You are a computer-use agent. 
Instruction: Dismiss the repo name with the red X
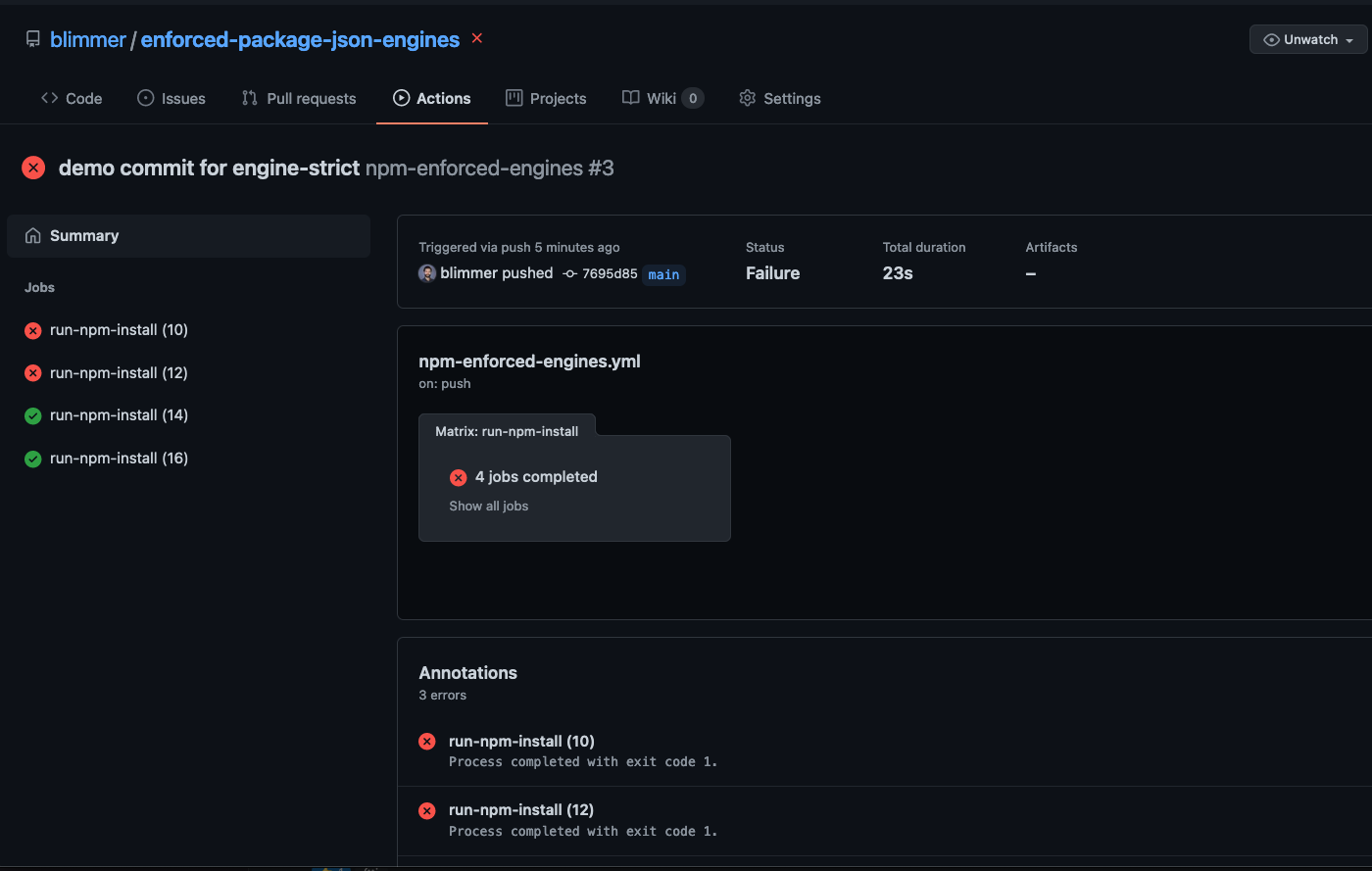(x=476, y=38)
